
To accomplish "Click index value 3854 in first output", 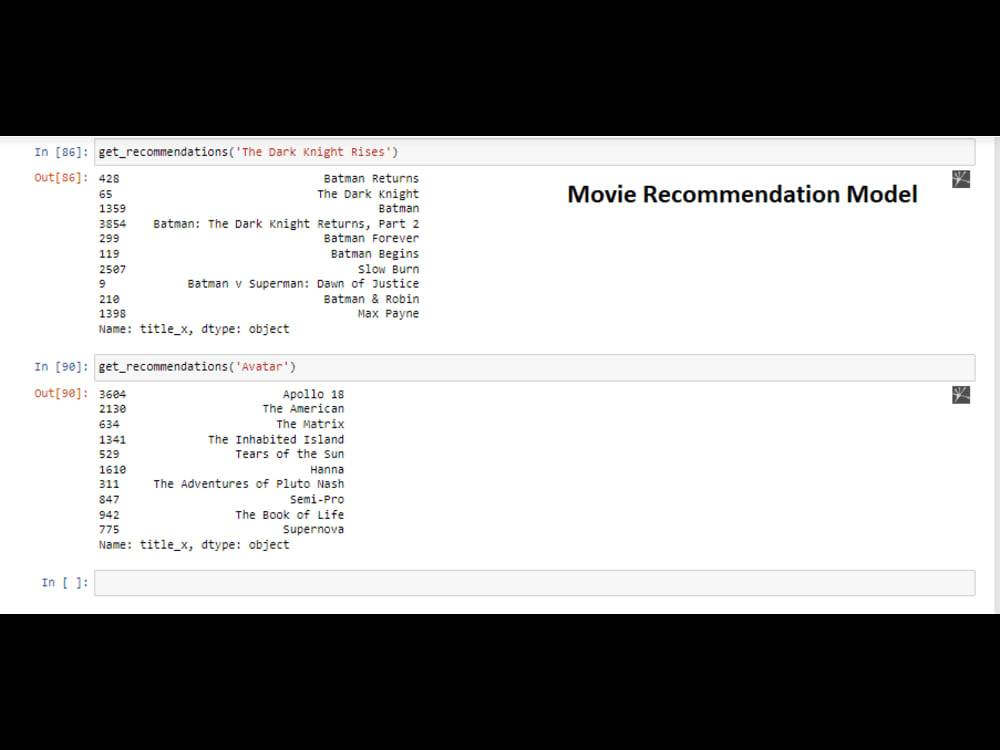I will tap(112, 224).
